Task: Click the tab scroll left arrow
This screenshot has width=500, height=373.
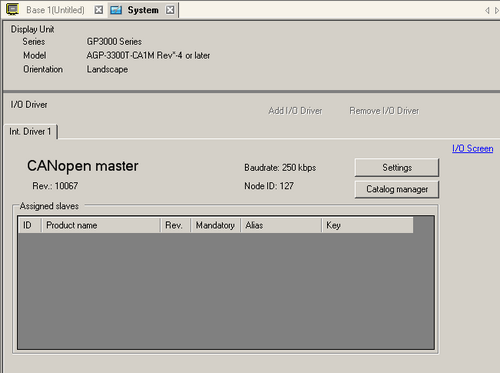Action: coord(487,10)
